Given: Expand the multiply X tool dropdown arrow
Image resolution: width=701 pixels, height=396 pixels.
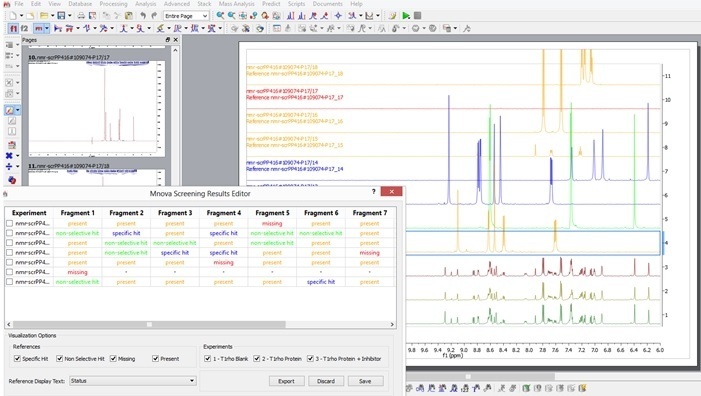Looking at the screenshot, I should tap(17, 156).
